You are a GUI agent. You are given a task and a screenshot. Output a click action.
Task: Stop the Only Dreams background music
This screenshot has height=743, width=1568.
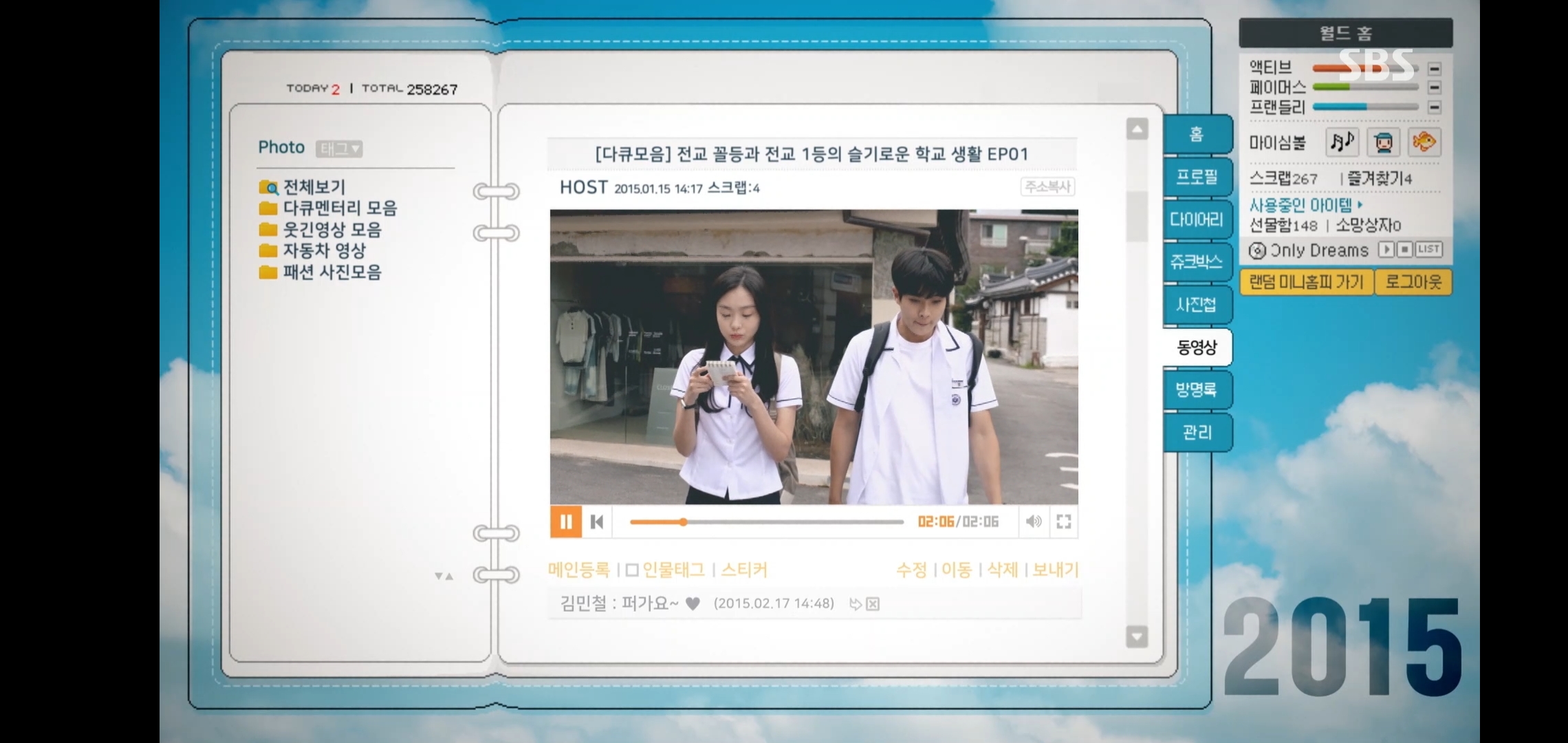pyautogui.click(x=1405, y=250)
